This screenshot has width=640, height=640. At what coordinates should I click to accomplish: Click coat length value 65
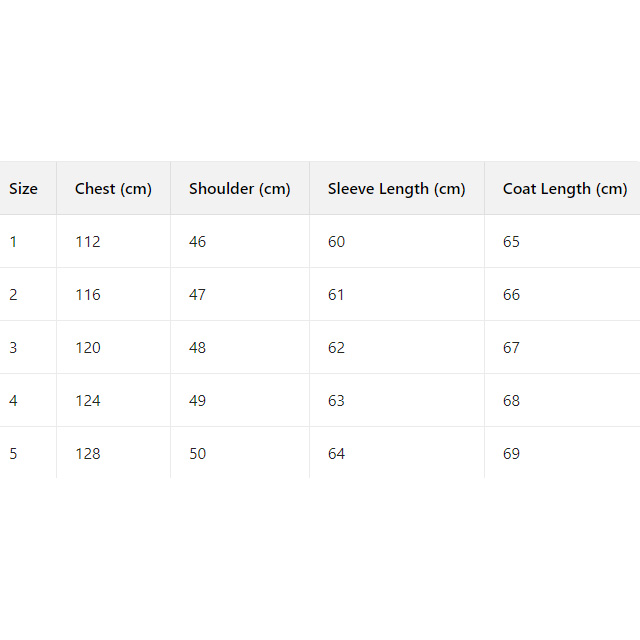coord(511,242)
